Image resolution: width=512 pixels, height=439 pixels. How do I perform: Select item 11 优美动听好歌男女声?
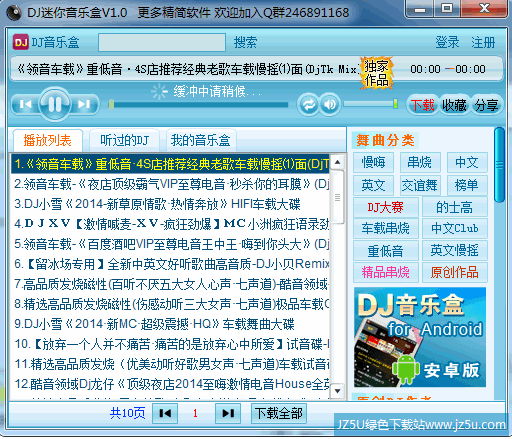170,364
